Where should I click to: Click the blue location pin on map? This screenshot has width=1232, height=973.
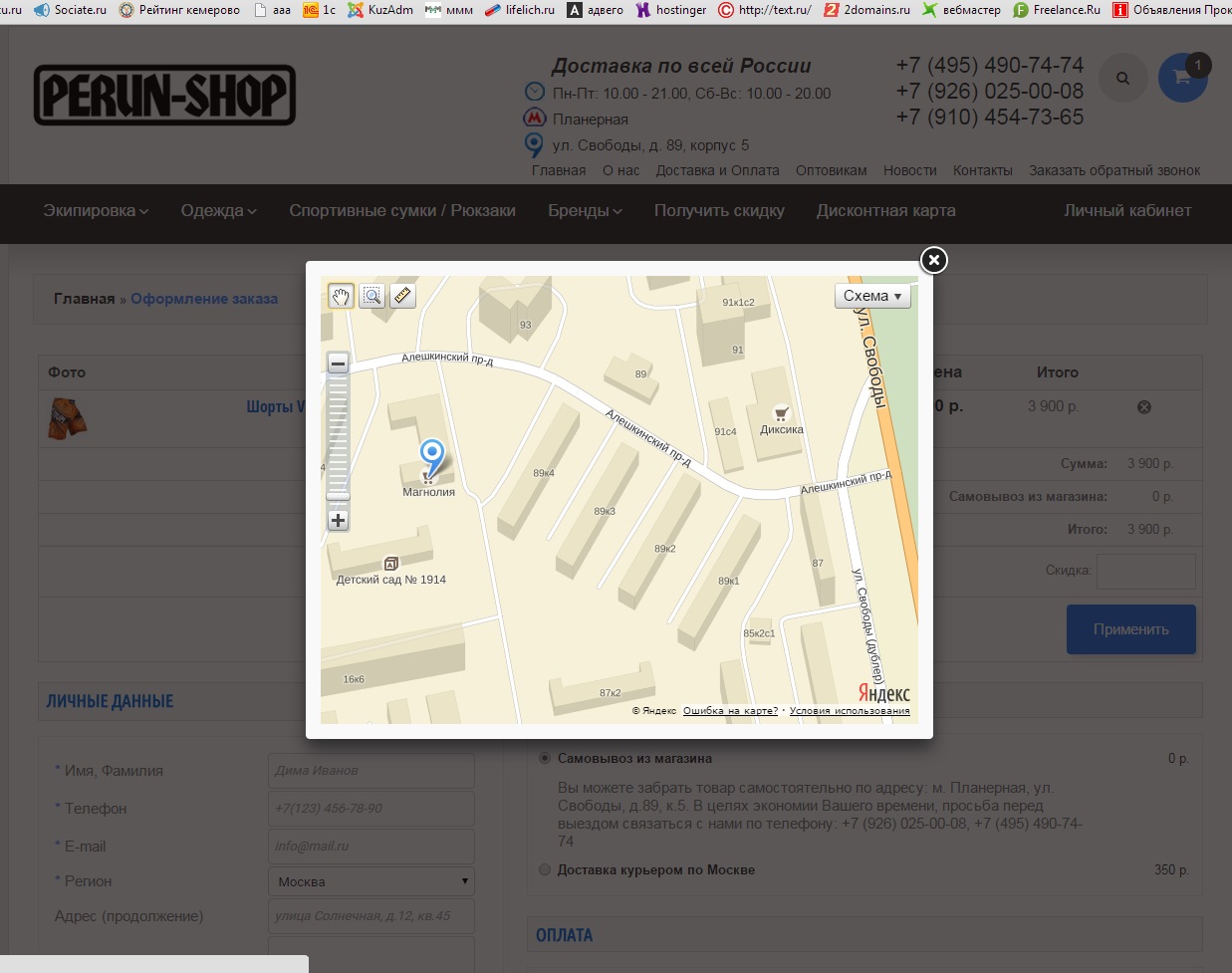[432, 457]
